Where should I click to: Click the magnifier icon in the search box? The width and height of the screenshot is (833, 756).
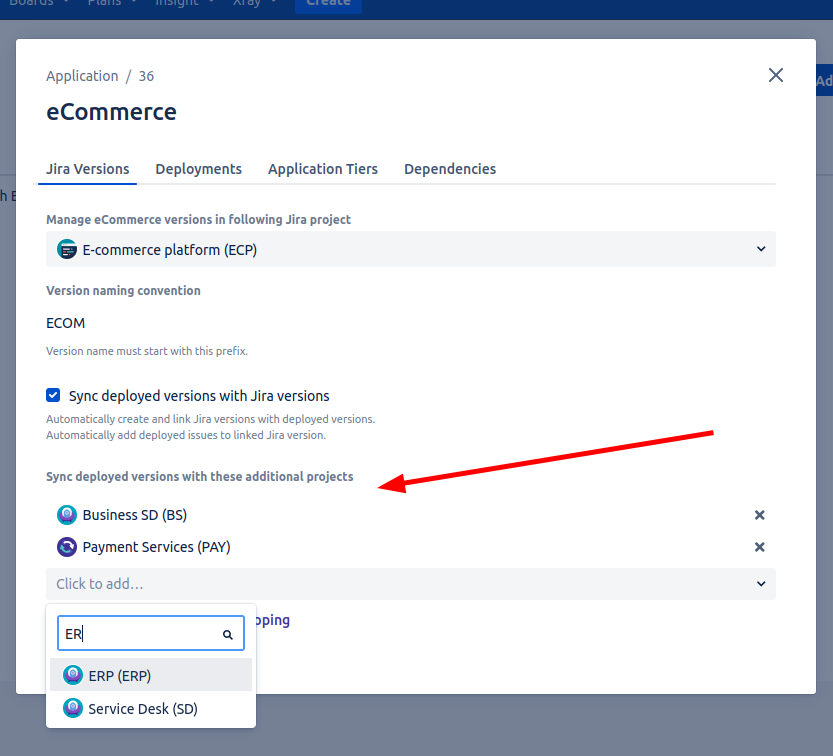(227, 635)
